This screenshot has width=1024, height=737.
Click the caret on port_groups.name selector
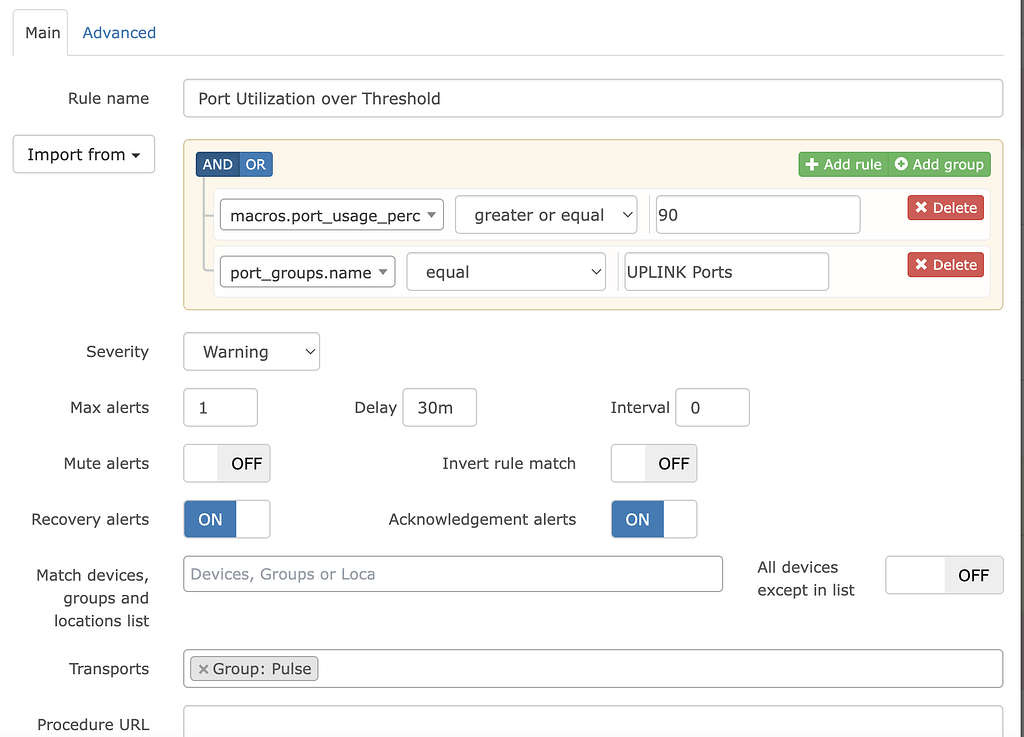click(382, 271)
